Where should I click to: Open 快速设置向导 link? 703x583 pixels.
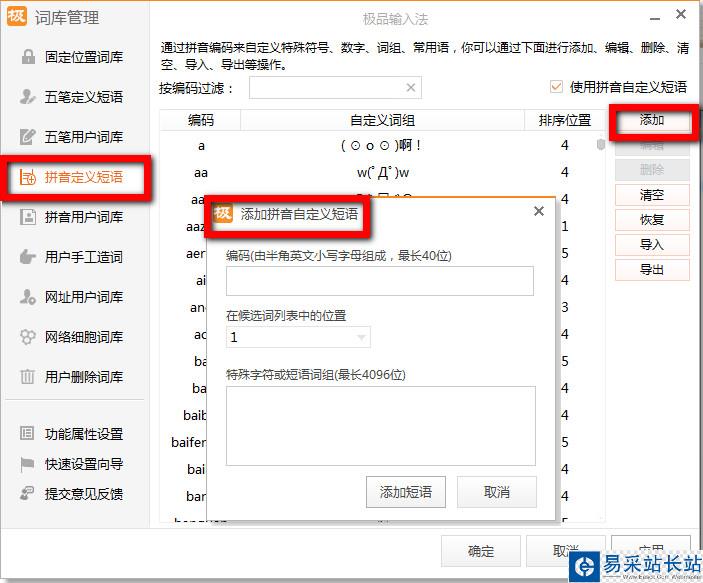pos(83,464)
